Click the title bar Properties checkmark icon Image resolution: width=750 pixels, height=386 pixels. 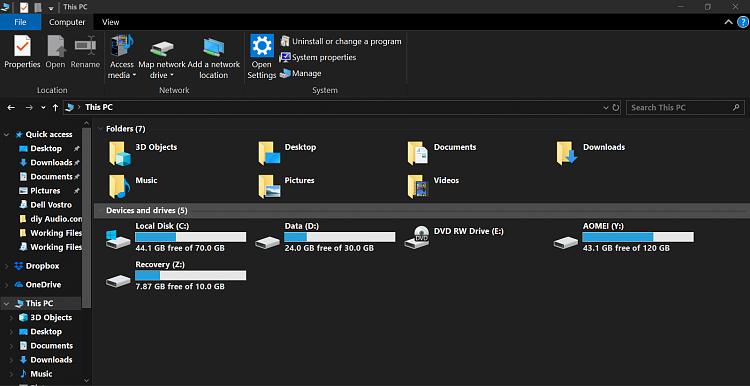click(24, 7)
